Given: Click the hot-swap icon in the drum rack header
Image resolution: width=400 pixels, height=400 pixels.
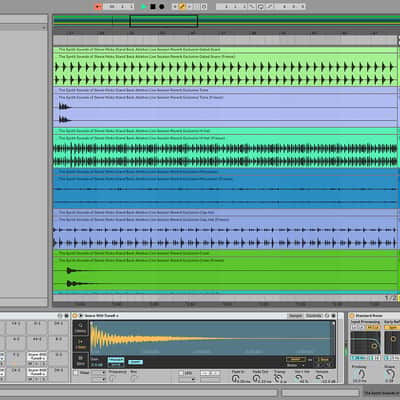Looking at the screenshot, I should tap(60, 315).
